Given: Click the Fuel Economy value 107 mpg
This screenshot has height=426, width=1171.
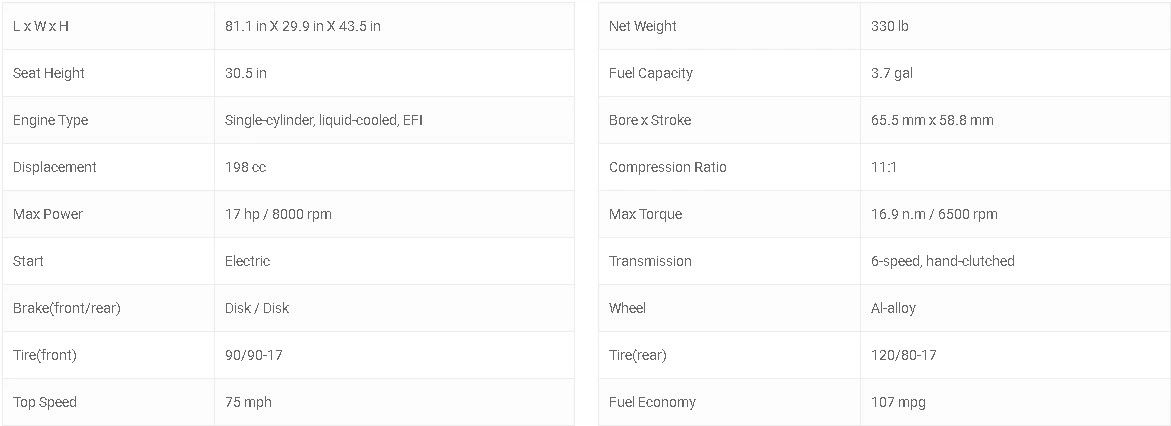Looking at the screenshot, I should (898, 402).
